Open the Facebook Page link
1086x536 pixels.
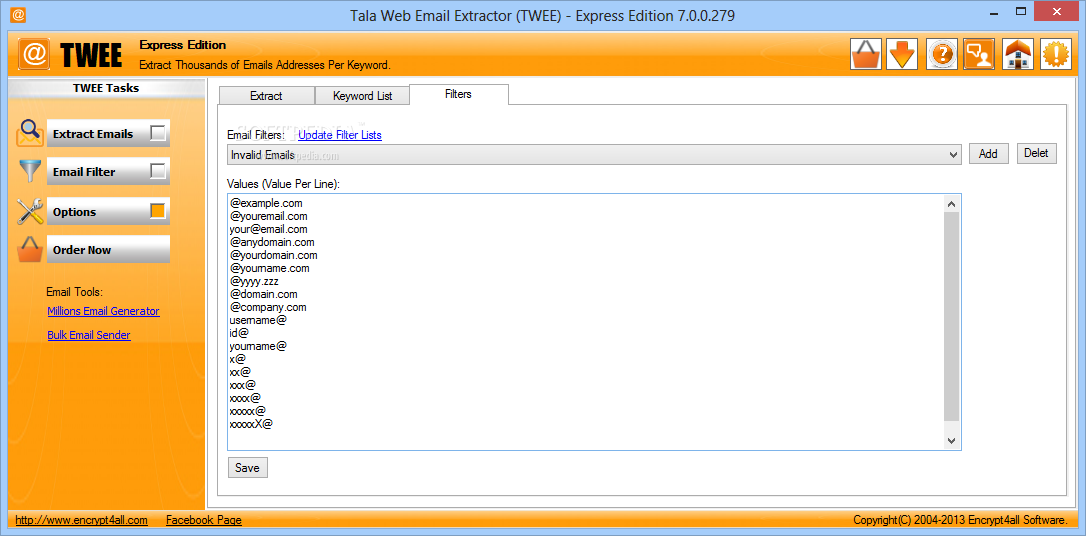coord(204,519)
